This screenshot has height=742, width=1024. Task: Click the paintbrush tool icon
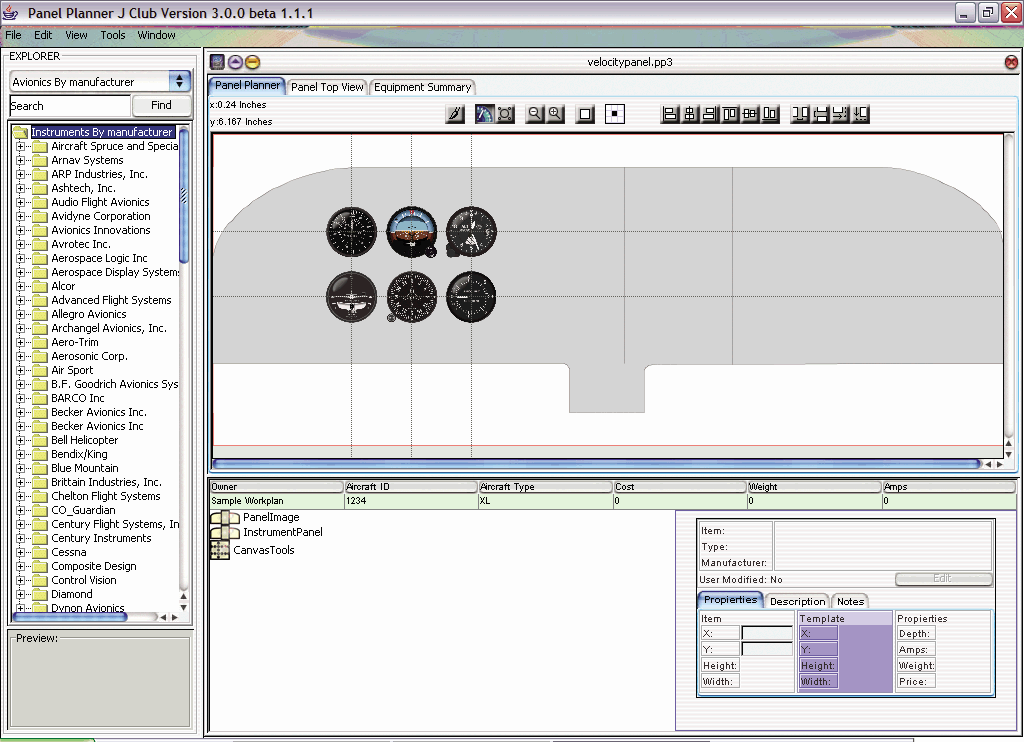455,114
